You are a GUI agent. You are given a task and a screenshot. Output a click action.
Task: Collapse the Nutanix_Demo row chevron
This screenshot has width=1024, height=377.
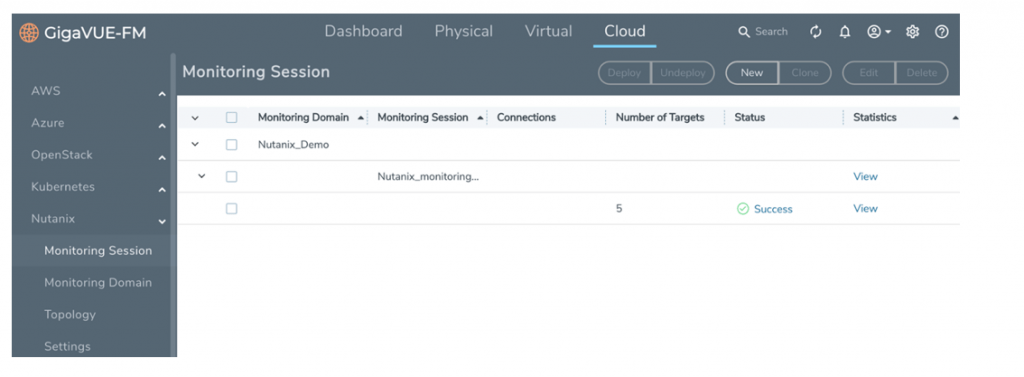[195, 144]
